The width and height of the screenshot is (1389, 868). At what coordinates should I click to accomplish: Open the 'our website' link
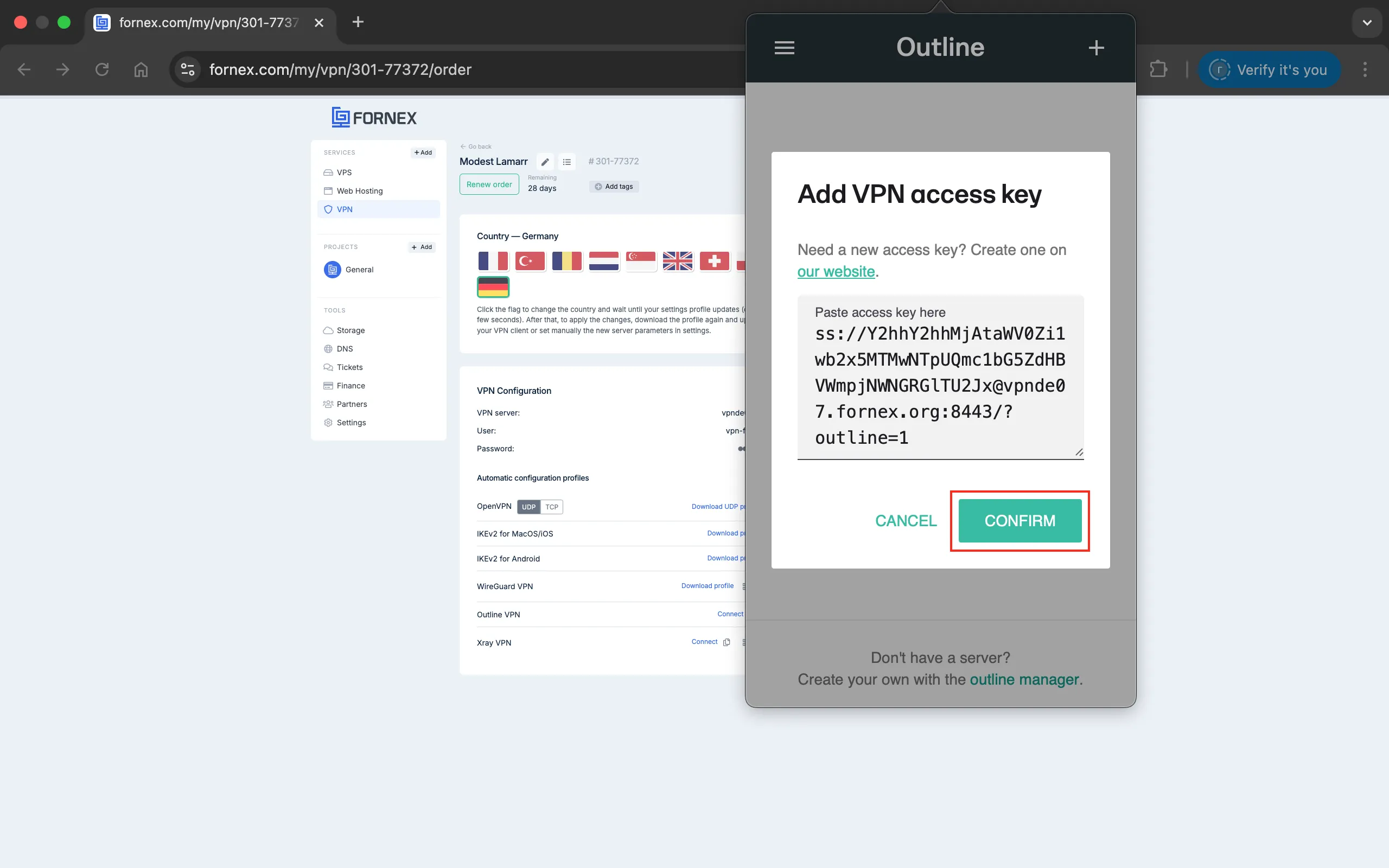pos(836,272)
